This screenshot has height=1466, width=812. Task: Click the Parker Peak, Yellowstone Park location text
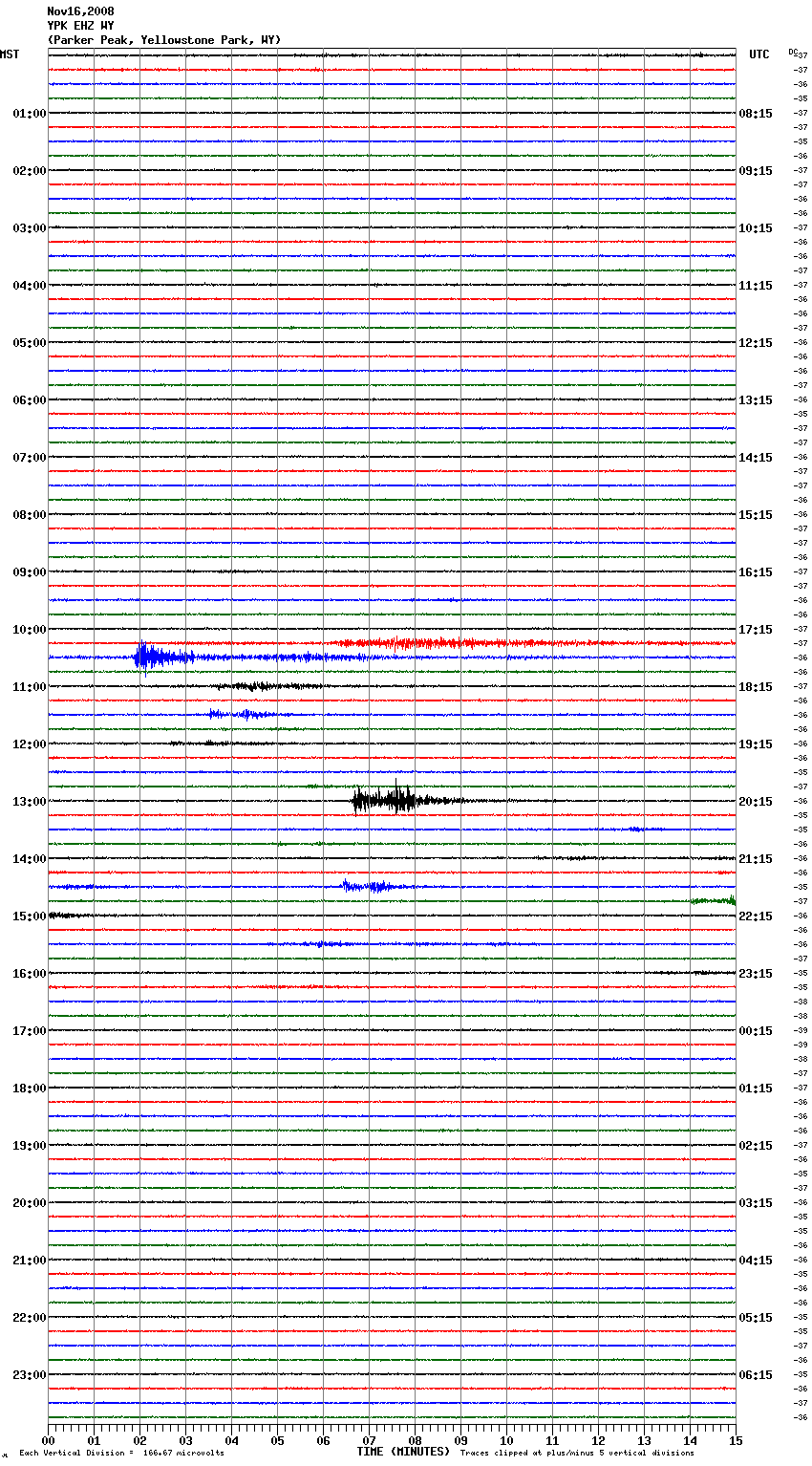pos(163,40)
